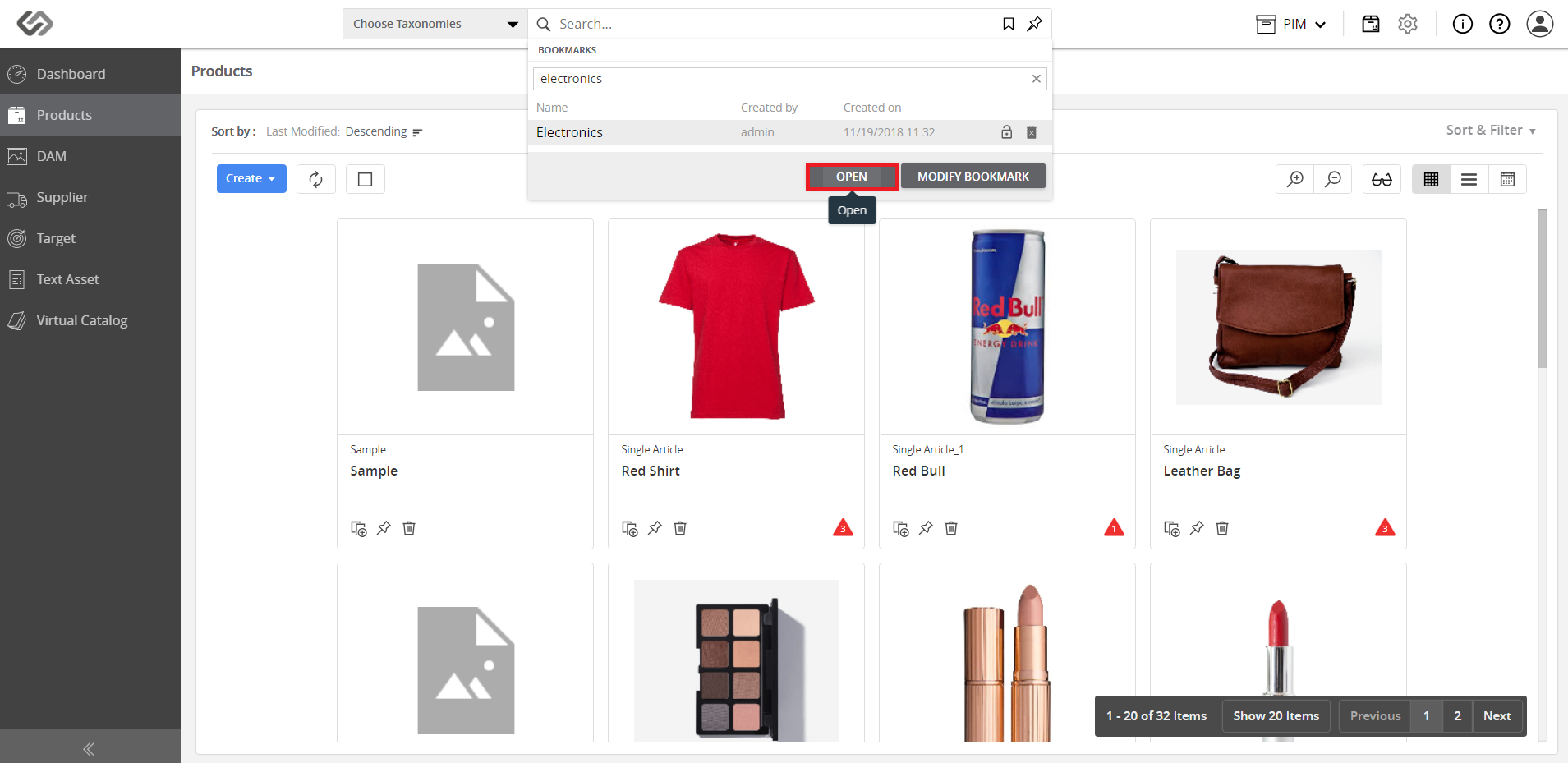Click the copy icon on the Red Shirt card
1568x763 pixels.
(x=630, y=528)
